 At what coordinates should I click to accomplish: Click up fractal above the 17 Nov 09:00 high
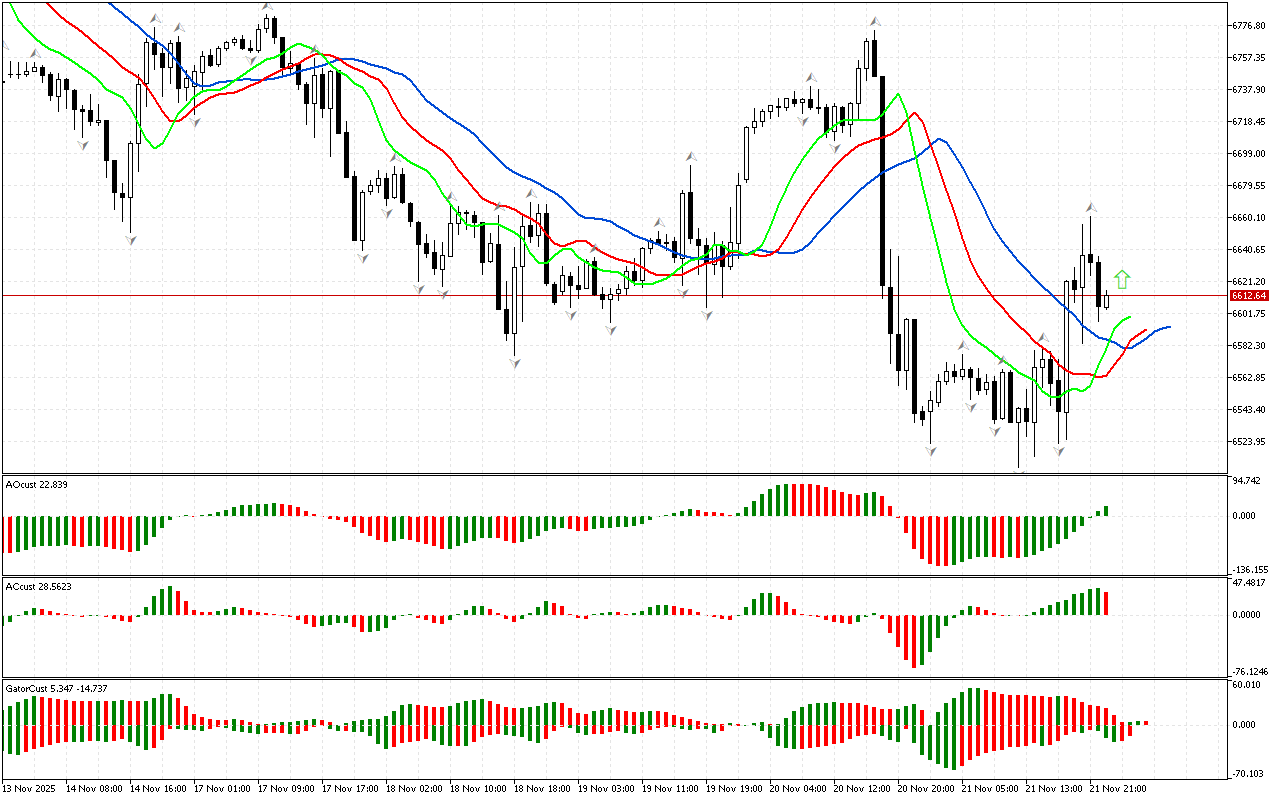pos(268,8)
